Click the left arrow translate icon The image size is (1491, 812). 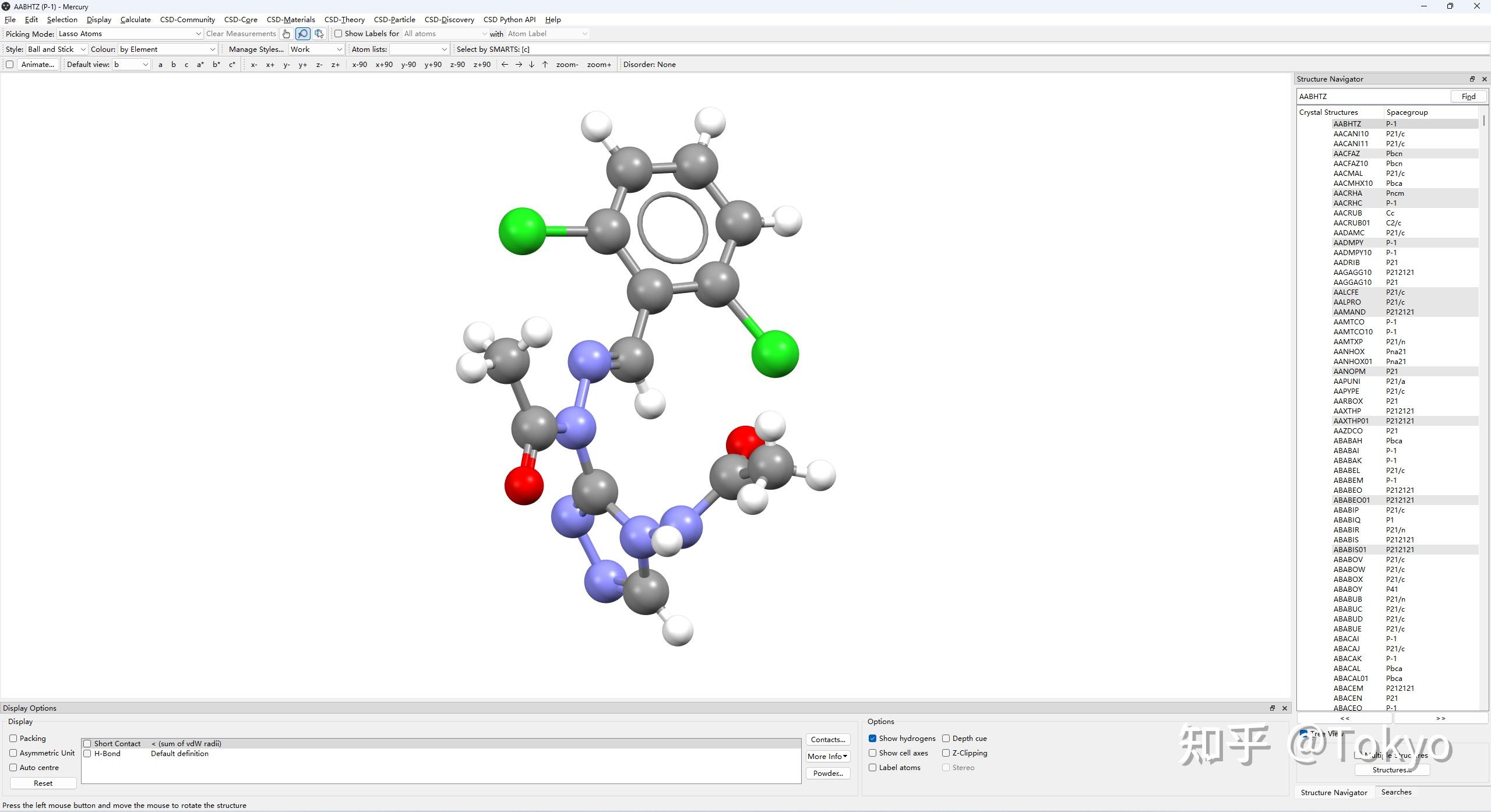tap(505, 65)
